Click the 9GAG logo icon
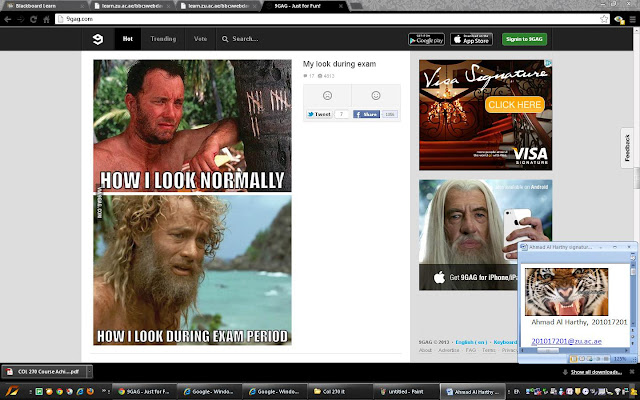The height and width of the screenshot is (400, 640). (x=98, y=39)
